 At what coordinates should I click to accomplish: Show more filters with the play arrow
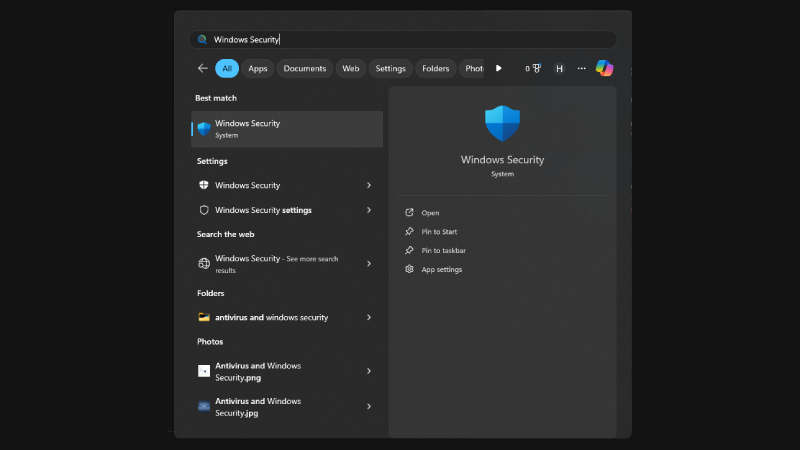(498, 68)
